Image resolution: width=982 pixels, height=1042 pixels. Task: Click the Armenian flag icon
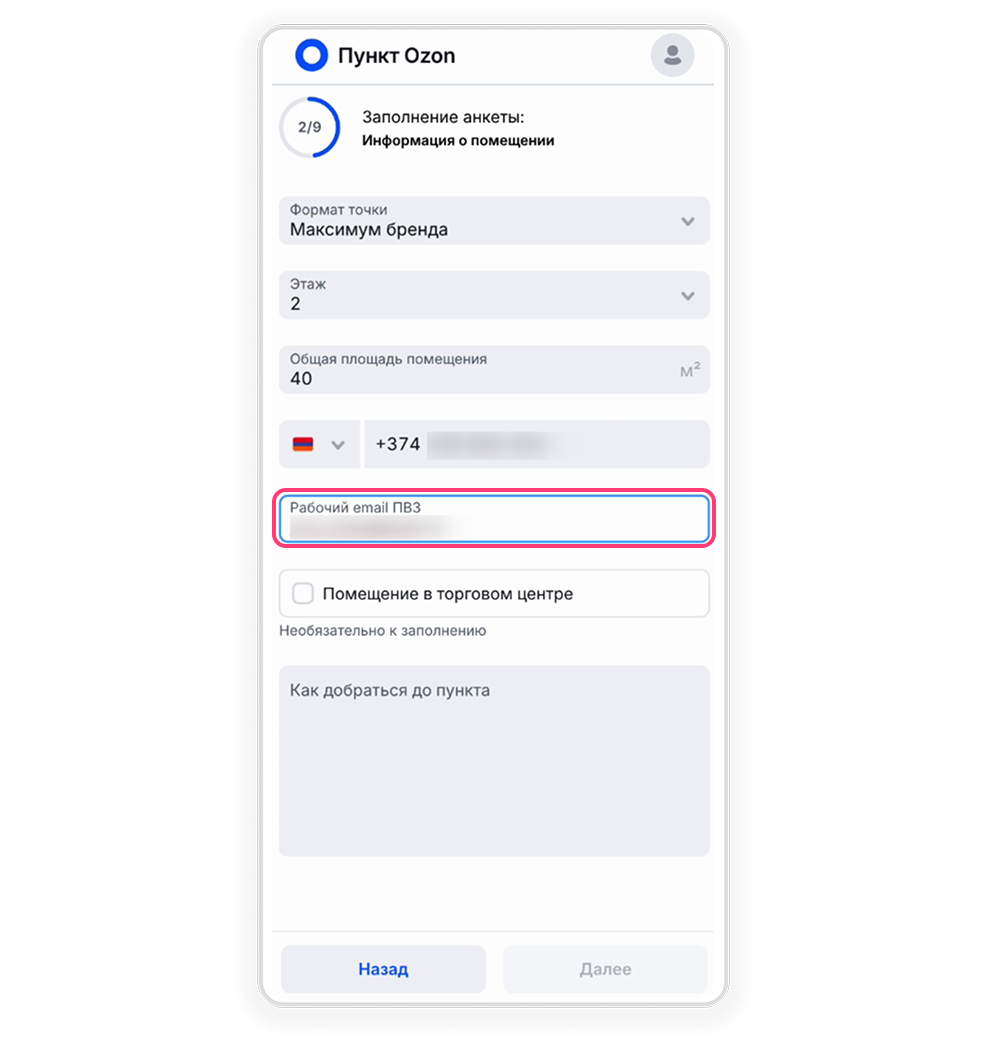(303, 445)
